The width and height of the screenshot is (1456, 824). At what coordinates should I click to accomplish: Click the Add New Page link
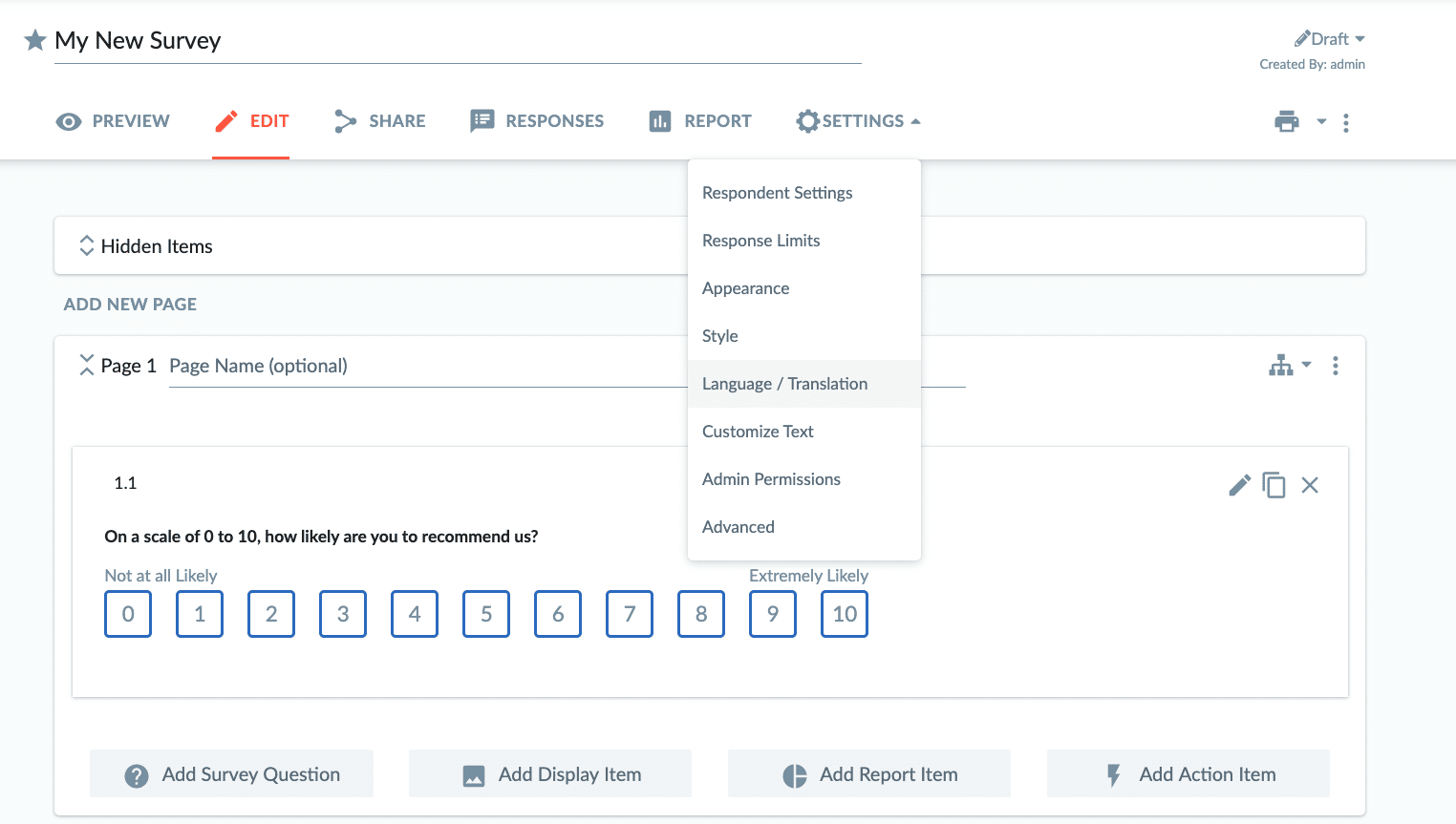tap(129, 304)
